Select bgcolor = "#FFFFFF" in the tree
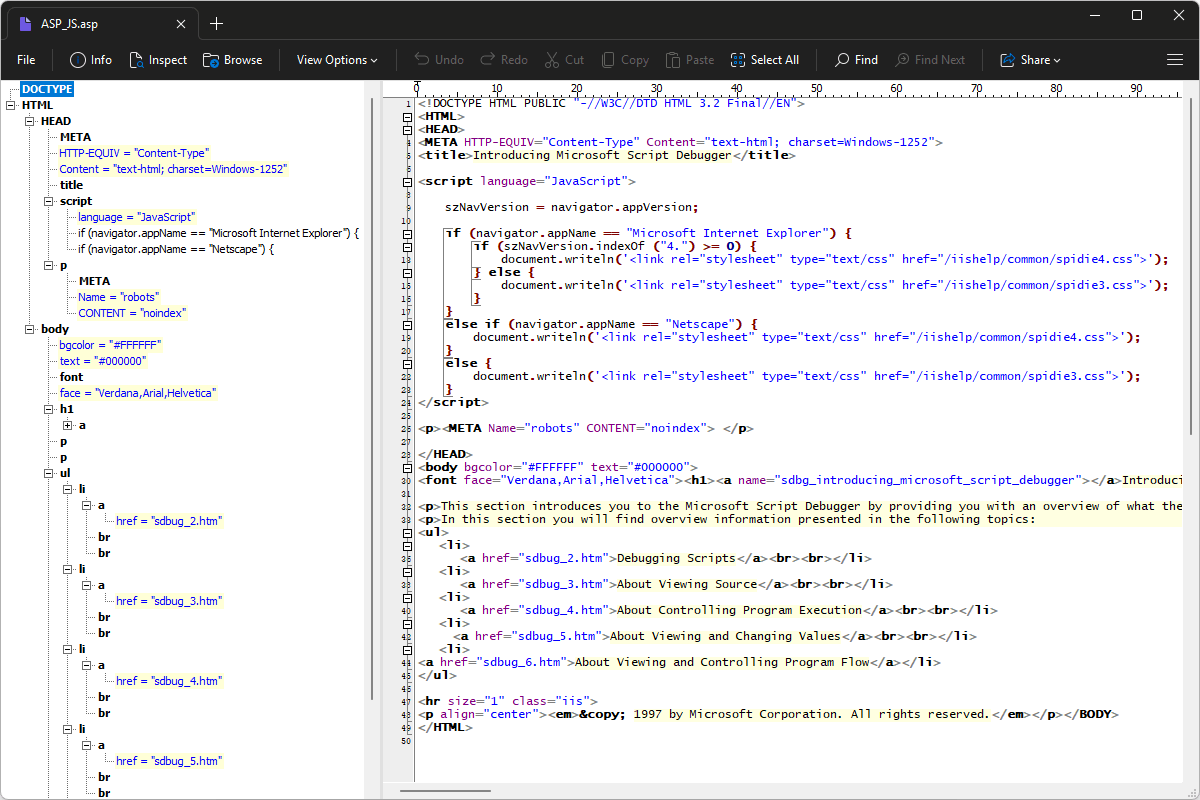This screenshot has height=800, width=1200. pos(110,345)
